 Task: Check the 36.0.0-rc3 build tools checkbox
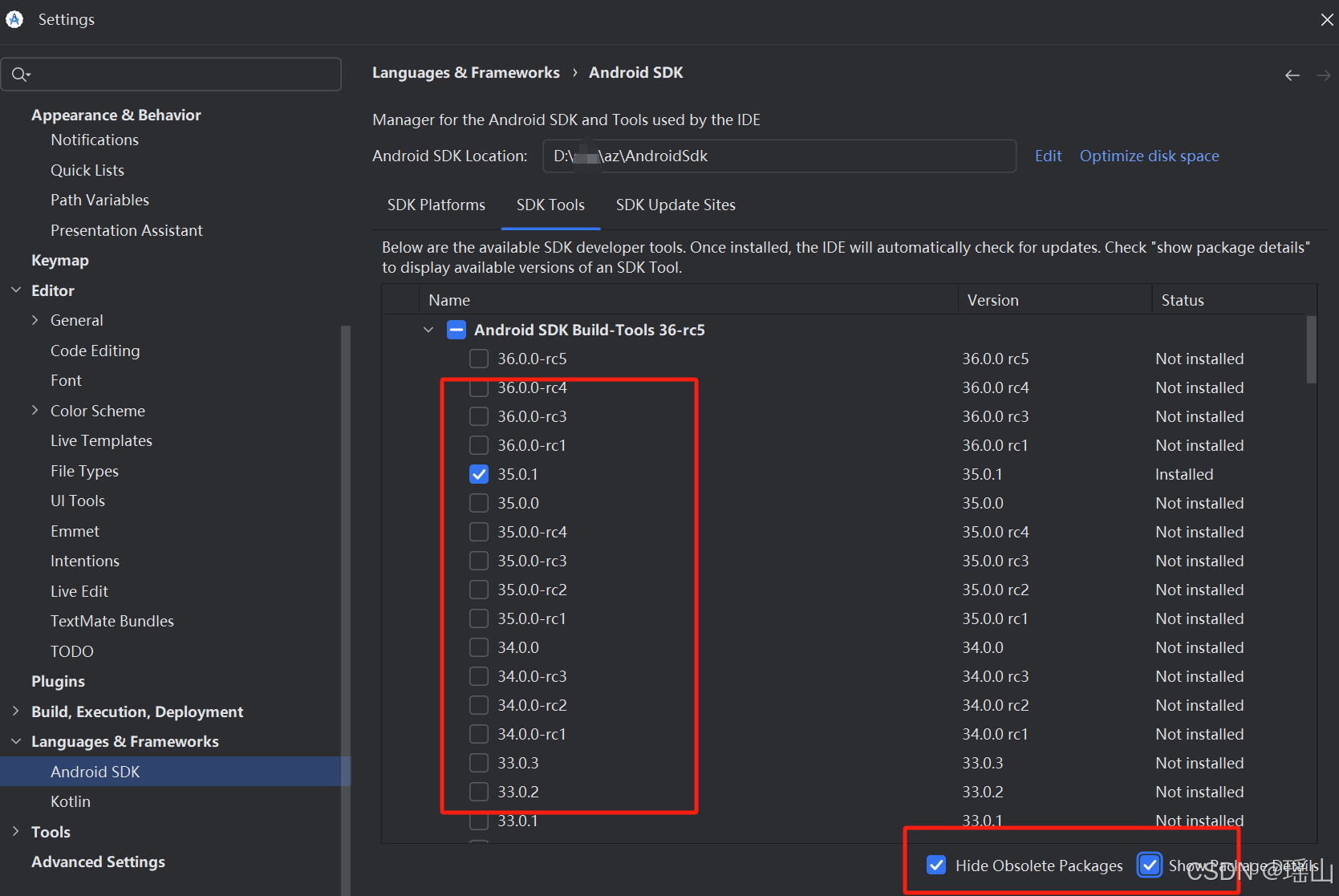[x=479, y=416]
